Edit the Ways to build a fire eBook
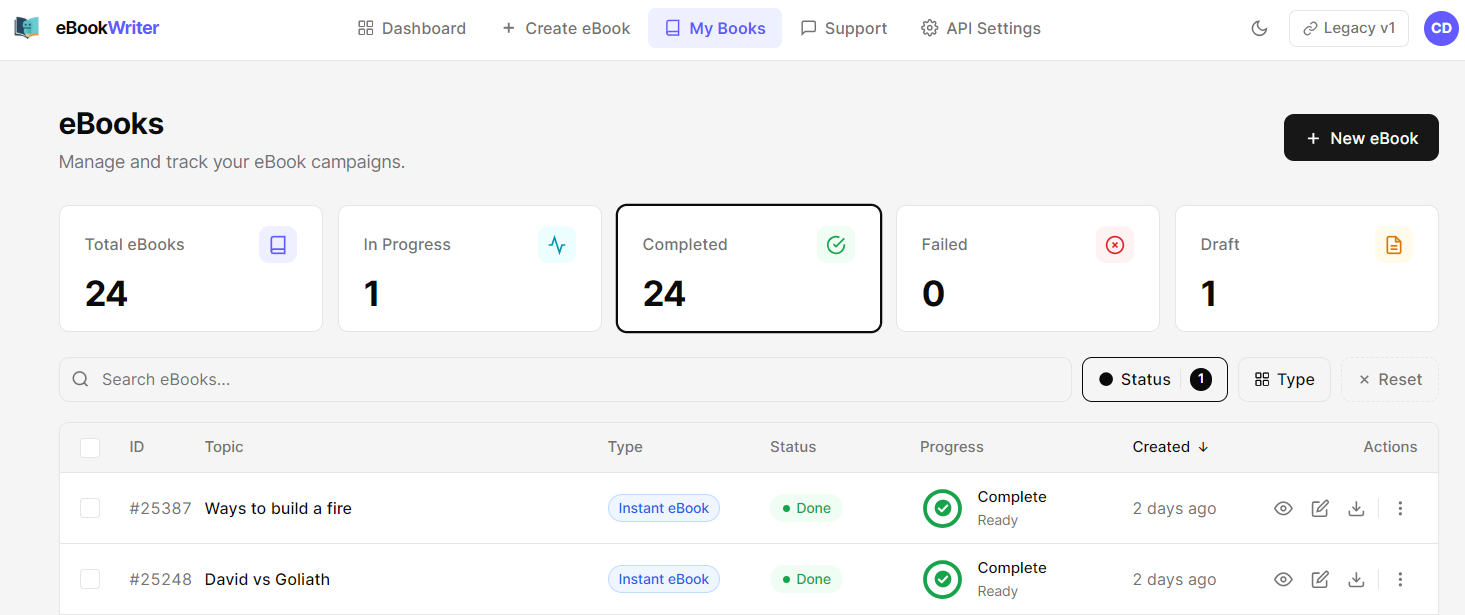This screenshot has width=1465, height=615. coord(1320,508)
